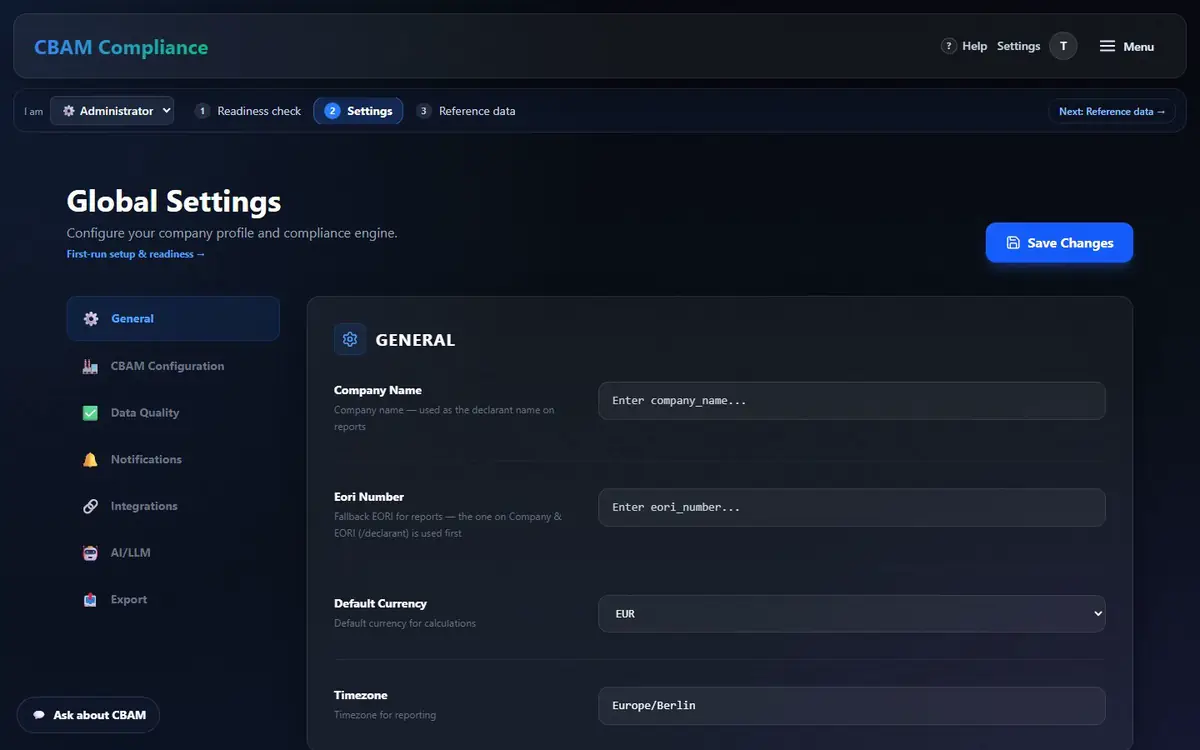Go to Readiness check step

(247, 111)
